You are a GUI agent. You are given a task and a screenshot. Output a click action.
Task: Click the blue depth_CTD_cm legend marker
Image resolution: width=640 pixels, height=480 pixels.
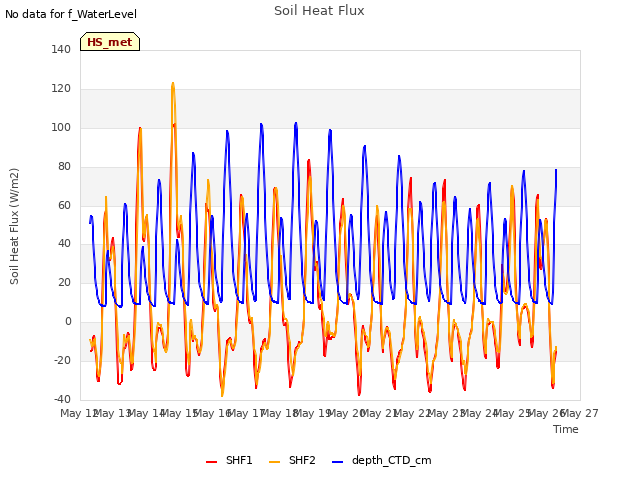[338, 462]
